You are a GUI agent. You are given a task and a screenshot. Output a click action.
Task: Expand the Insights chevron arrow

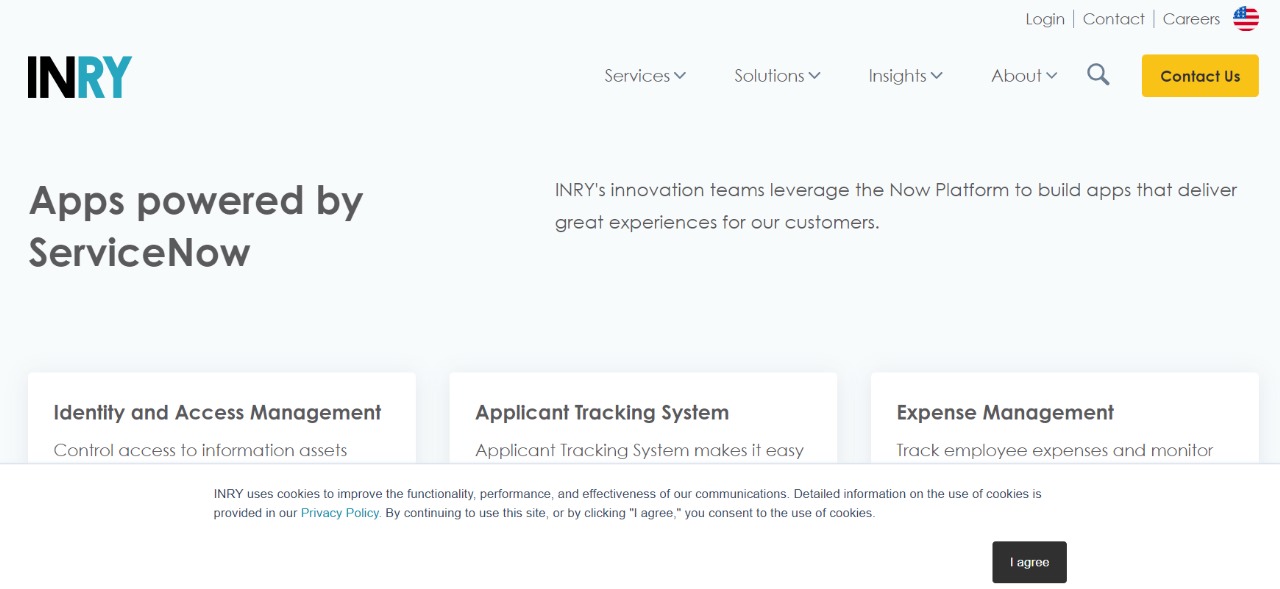click(x=937, y=76)
